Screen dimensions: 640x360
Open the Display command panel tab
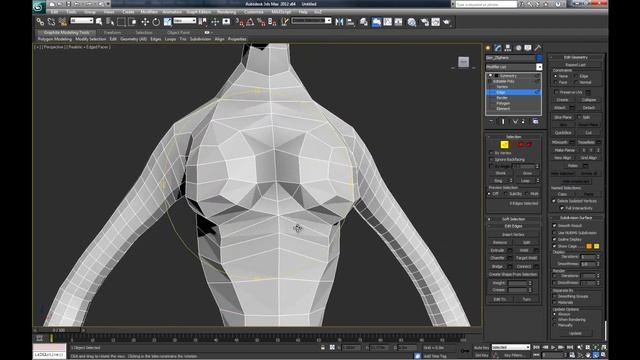click(x=528, y=48)
